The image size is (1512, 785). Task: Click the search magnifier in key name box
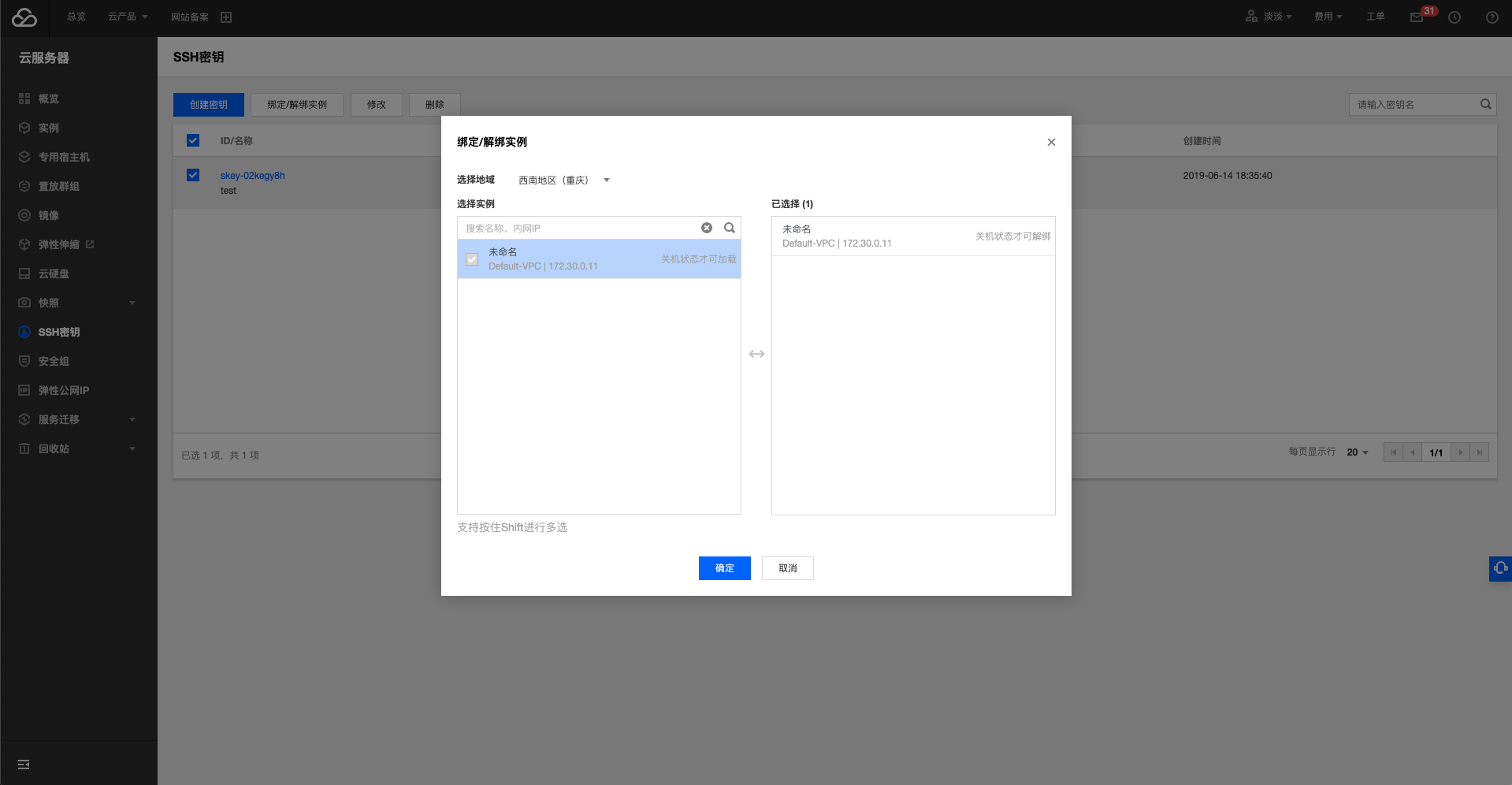pos(1485,104)
